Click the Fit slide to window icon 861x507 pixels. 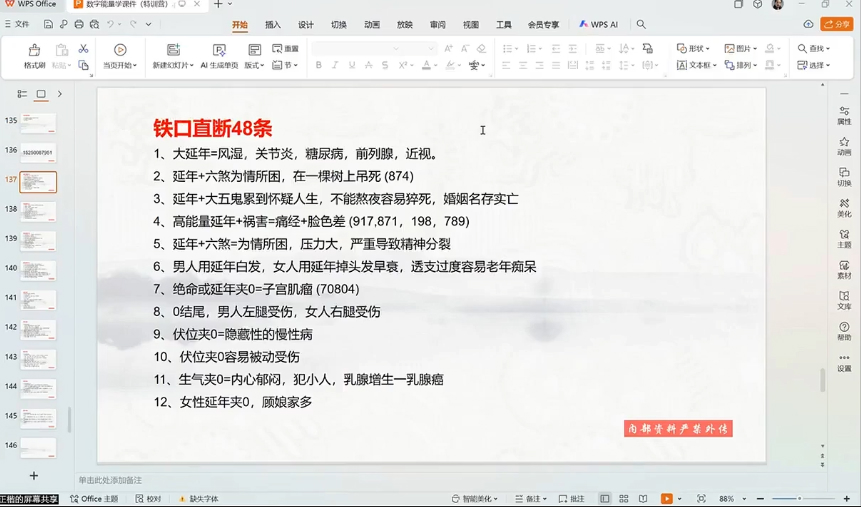701,499
